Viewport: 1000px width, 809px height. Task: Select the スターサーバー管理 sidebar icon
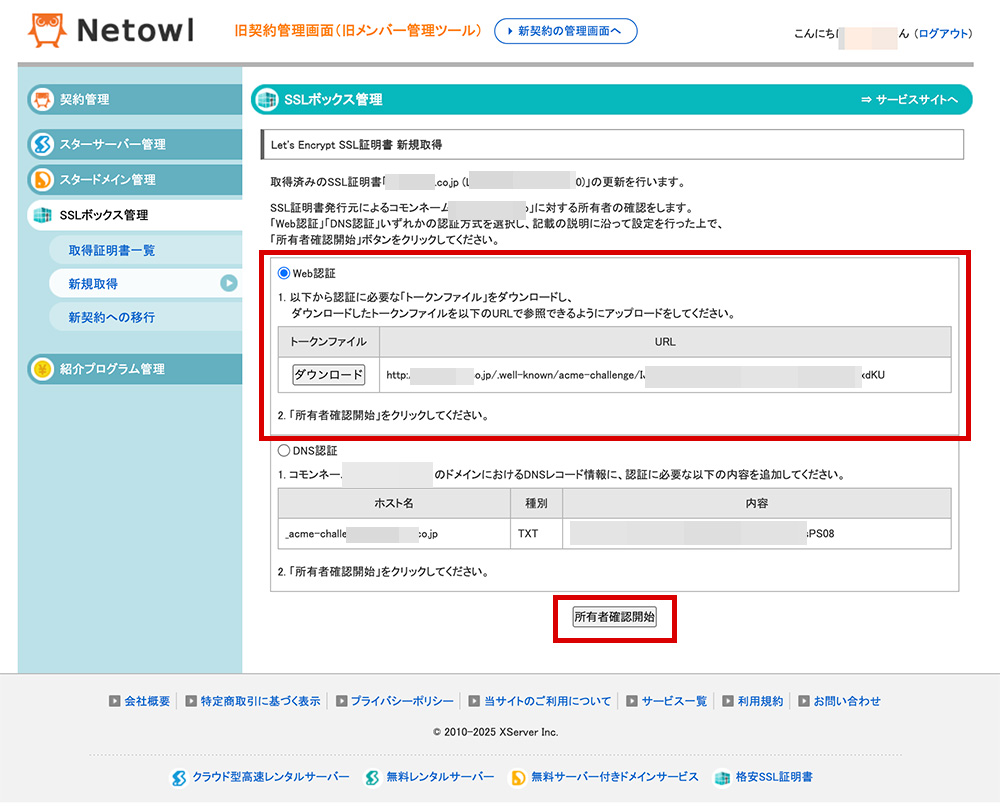[x=42, y=143]
